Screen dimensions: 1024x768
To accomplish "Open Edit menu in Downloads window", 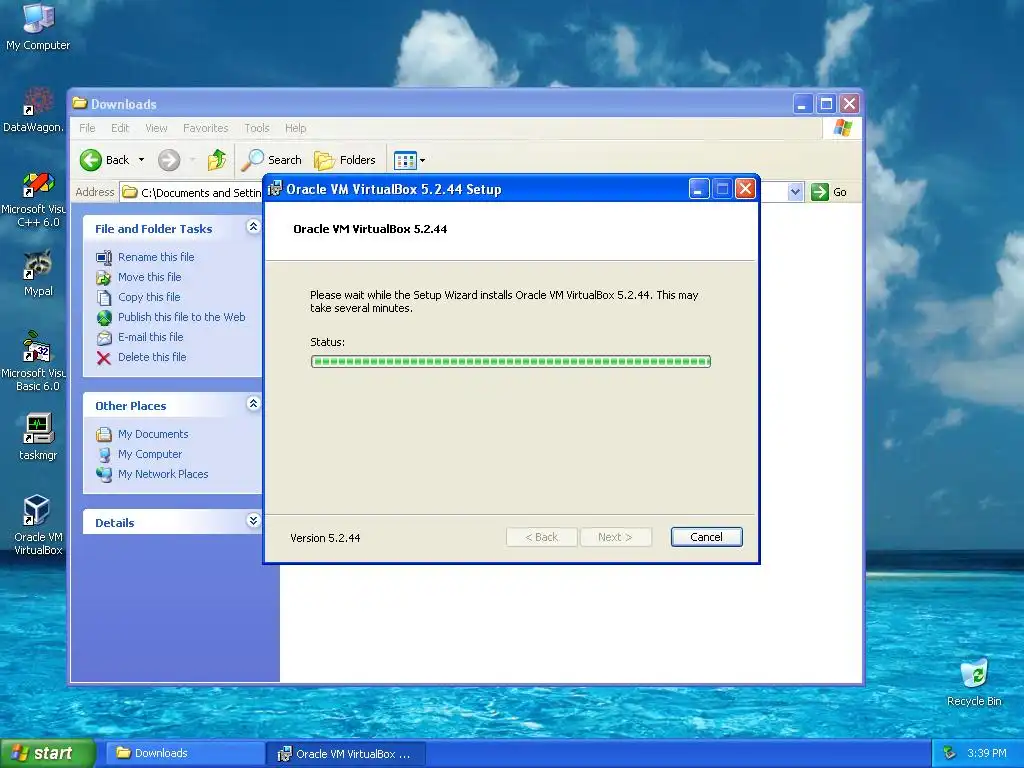I will pyautogui.click(x=120, y=128).
